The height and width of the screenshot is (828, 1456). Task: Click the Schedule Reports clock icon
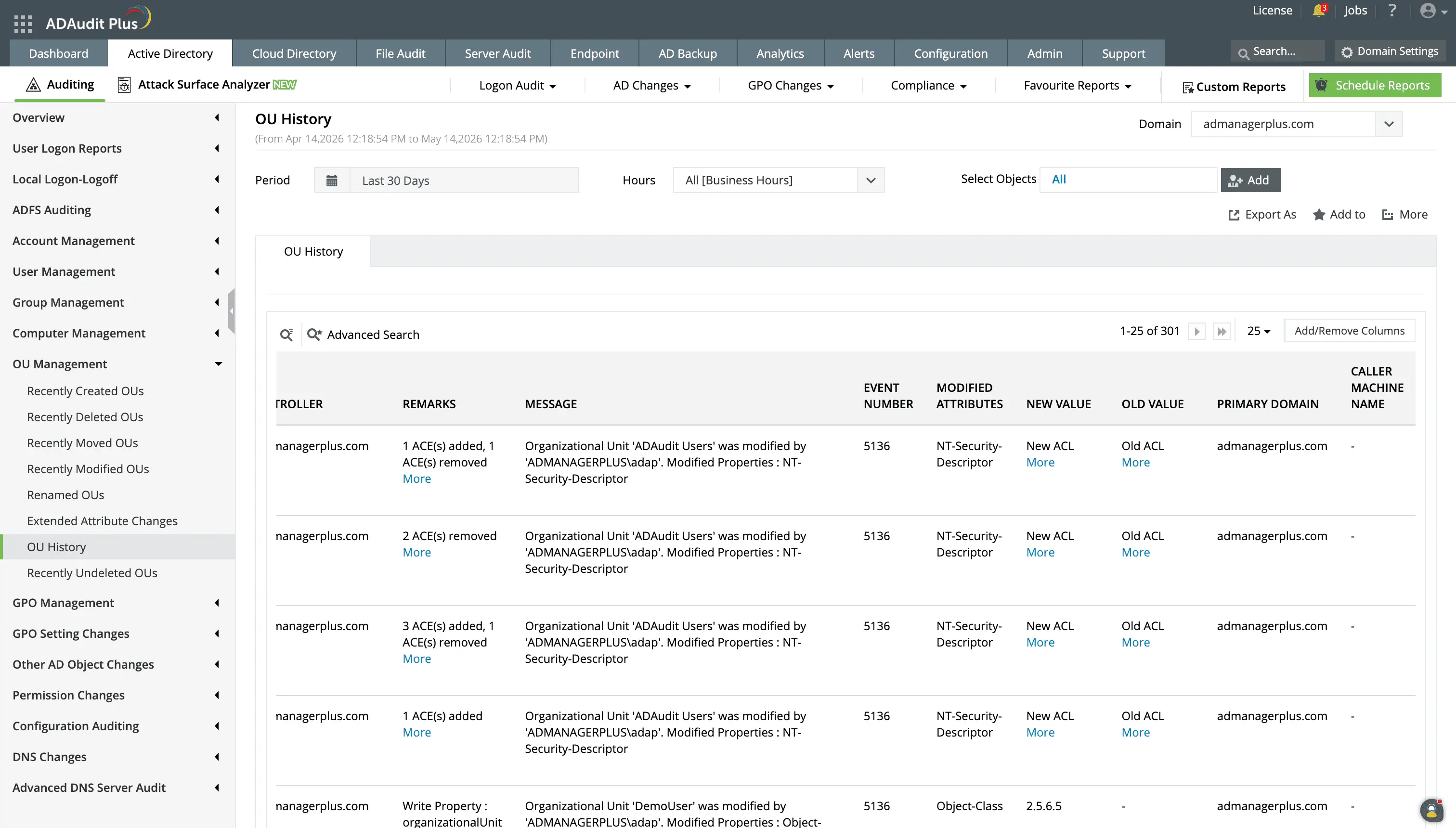[1321, 85]
